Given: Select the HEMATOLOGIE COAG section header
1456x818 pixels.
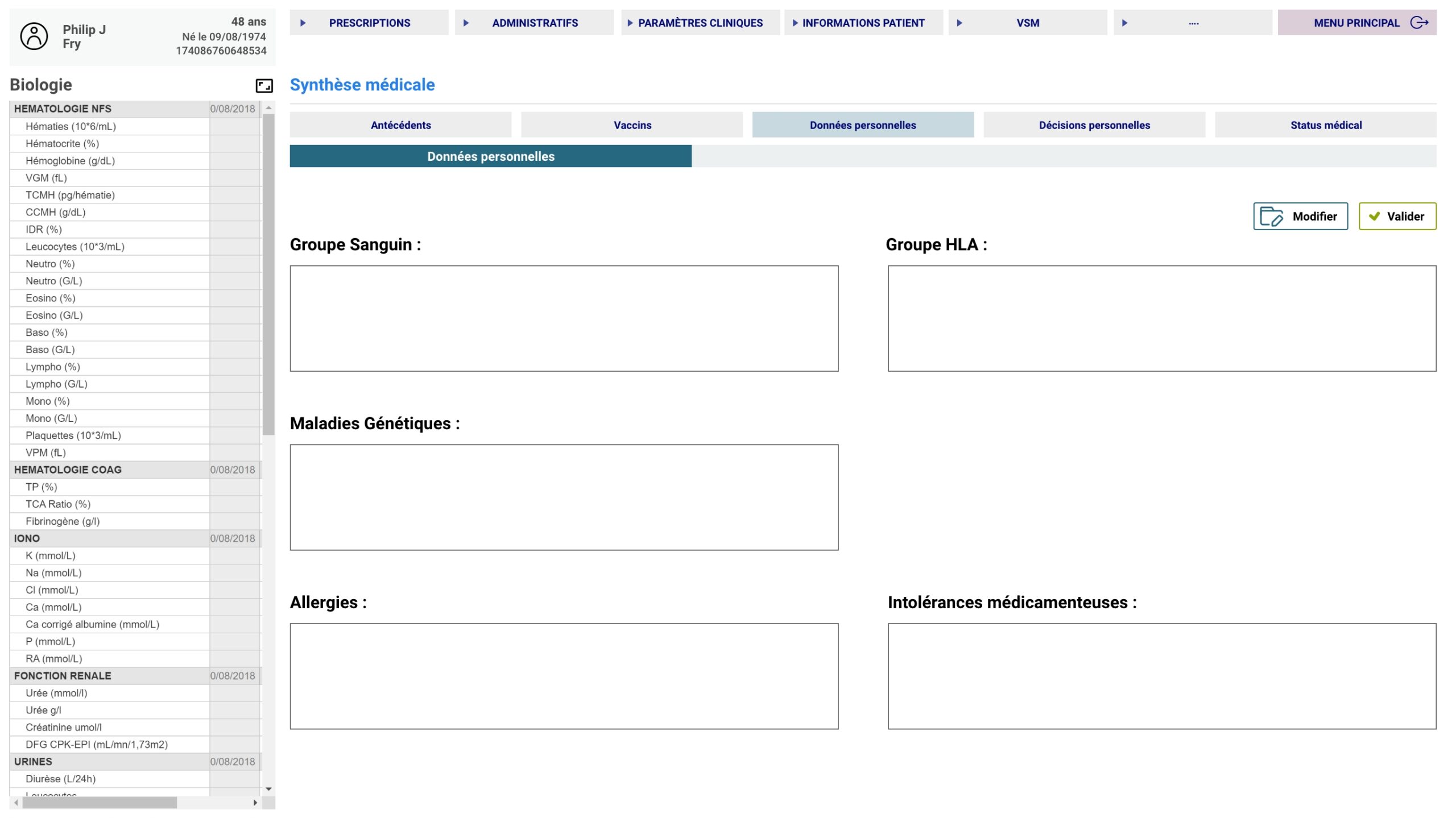Looking at the screenshot, I should tap(68, 470).
